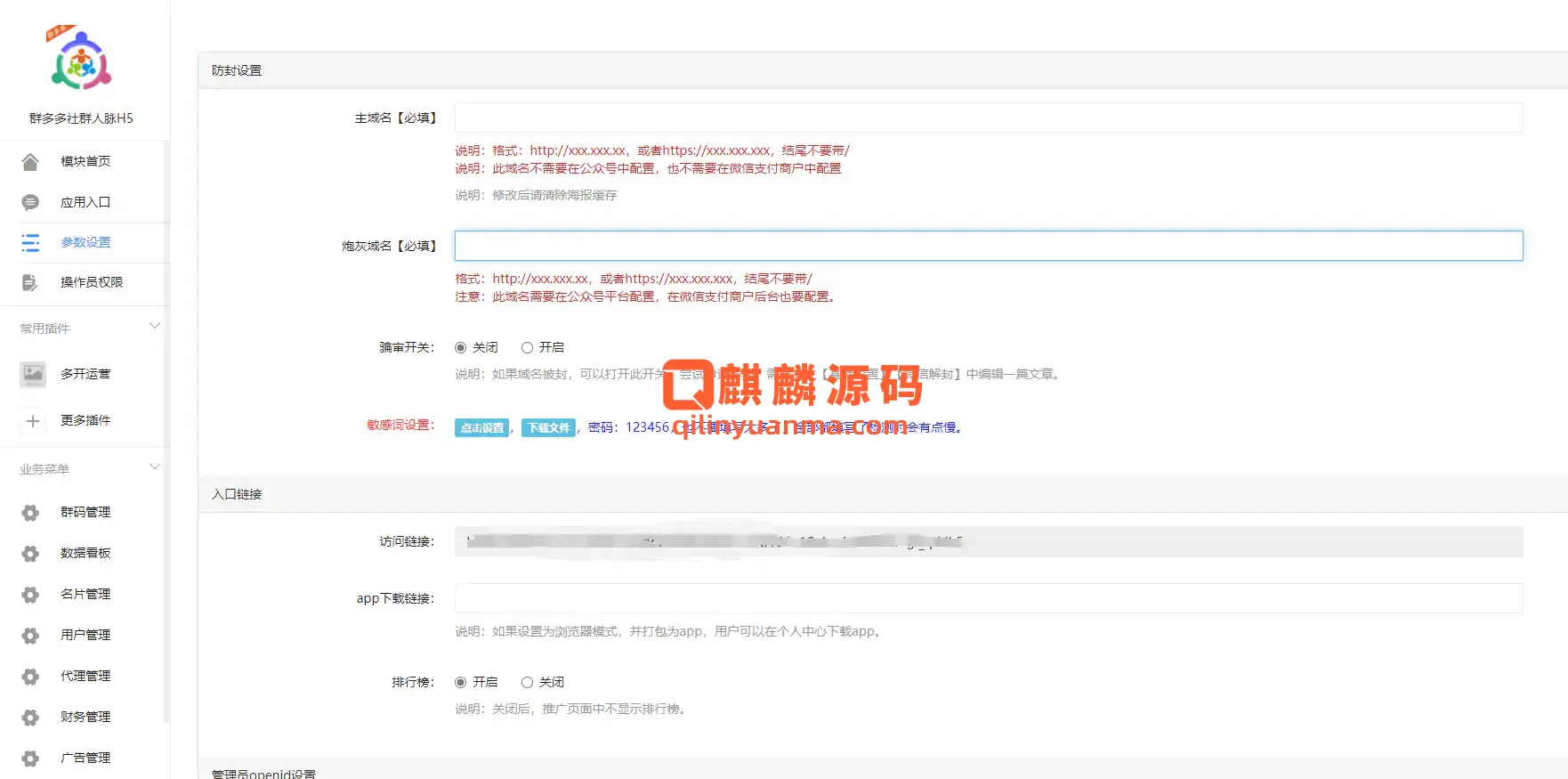Click the picture icon beside 多开运营
Screen dimensions: 1568x779
[x=33, y=375]
